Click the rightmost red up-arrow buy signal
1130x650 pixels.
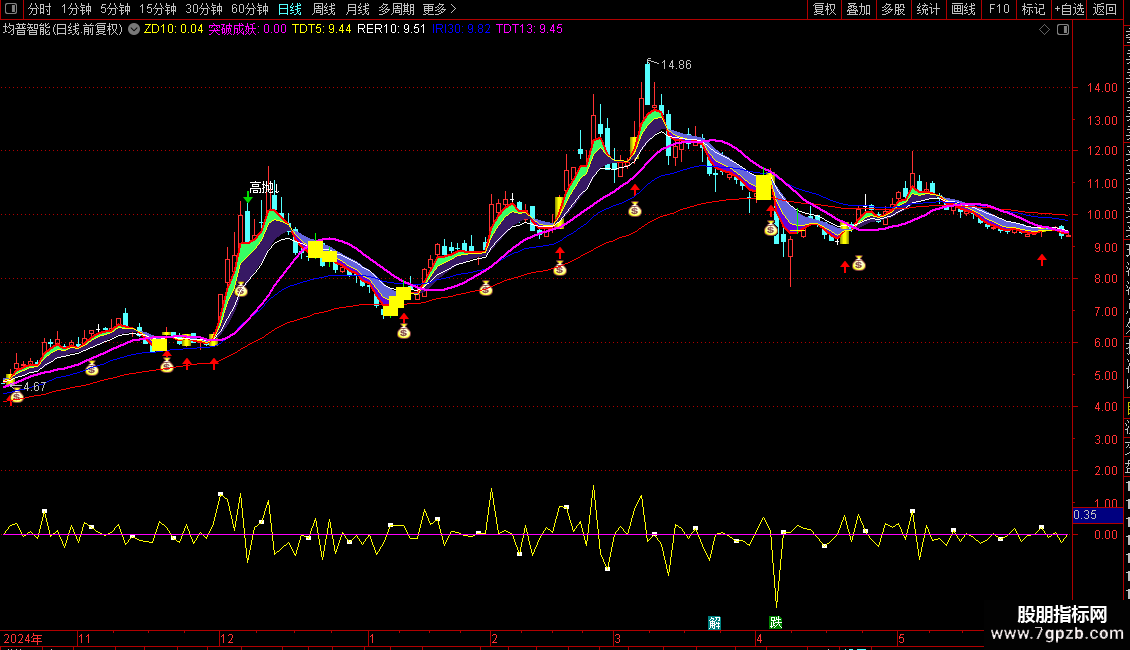(x=1042, y=260)
